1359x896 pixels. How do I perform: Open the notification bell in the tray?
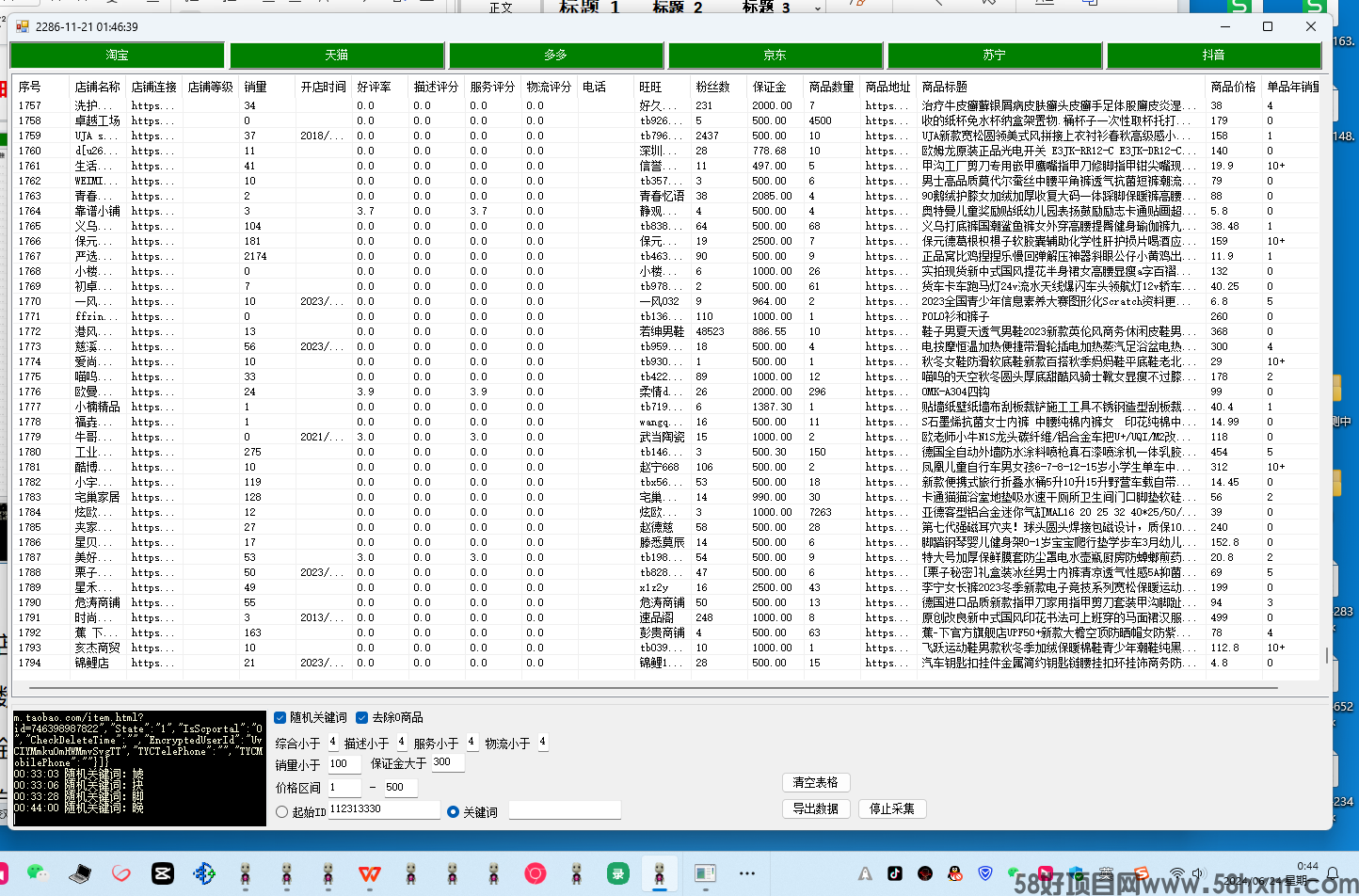point(1332,872)
